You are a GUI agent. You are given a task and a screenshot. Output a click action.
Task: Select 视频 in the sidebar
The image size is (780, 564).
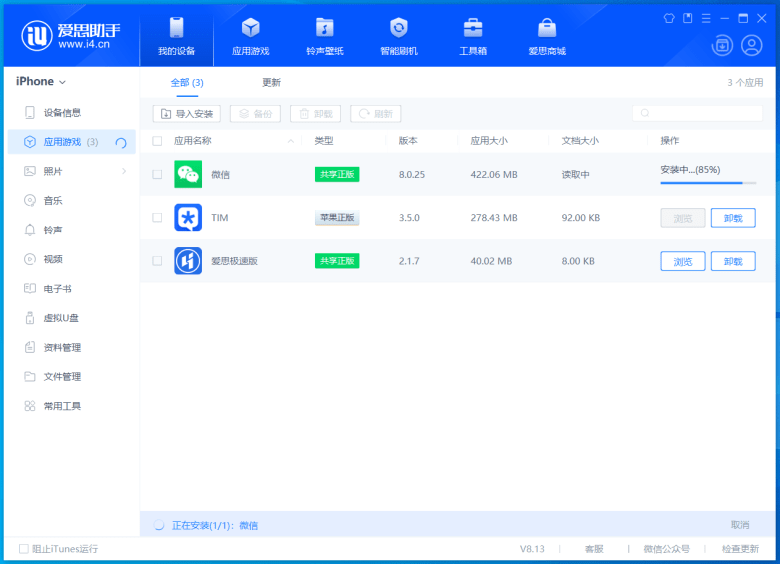coord(72,259)
